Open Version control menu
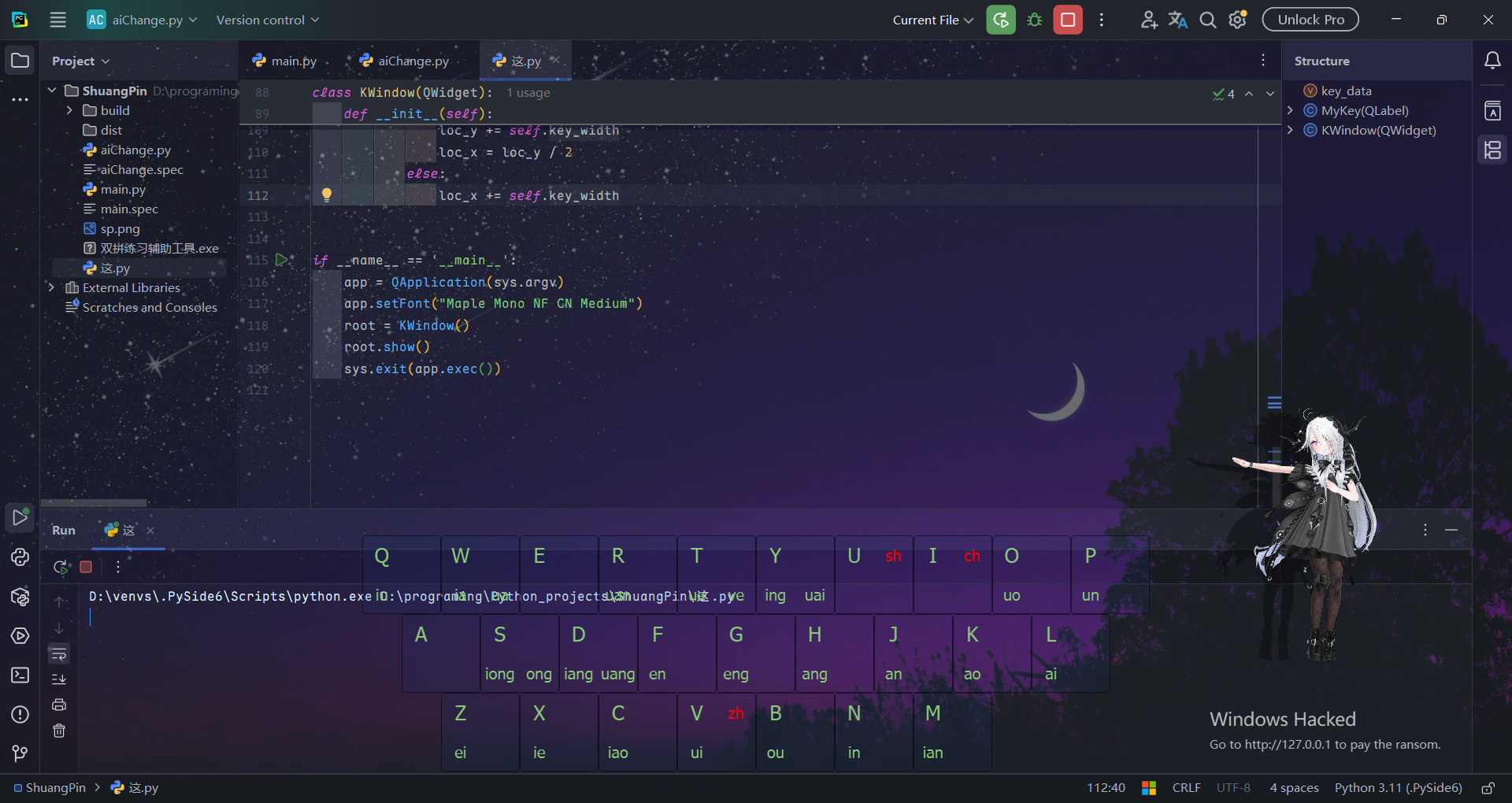 pyautogui.click(x=268, y=20)
